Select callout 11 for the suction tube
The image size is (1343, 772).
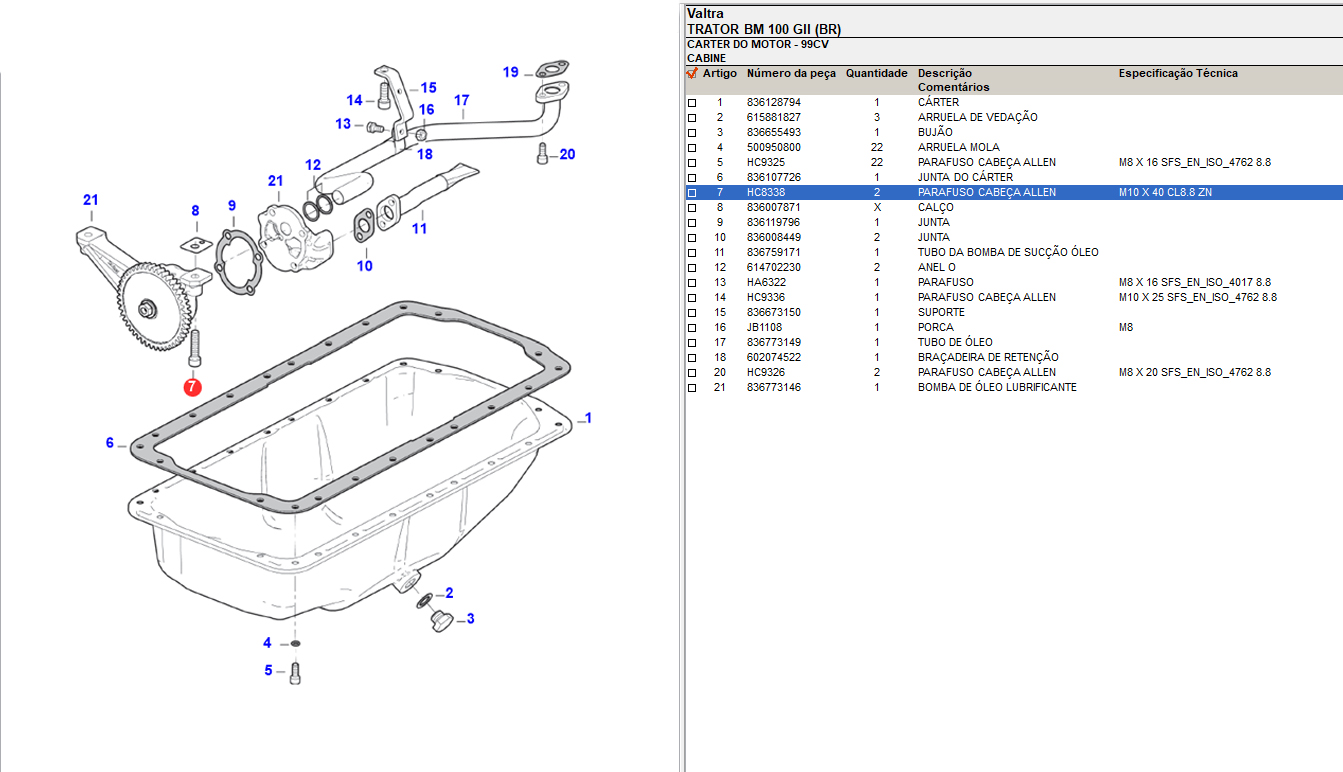point(419,228)
